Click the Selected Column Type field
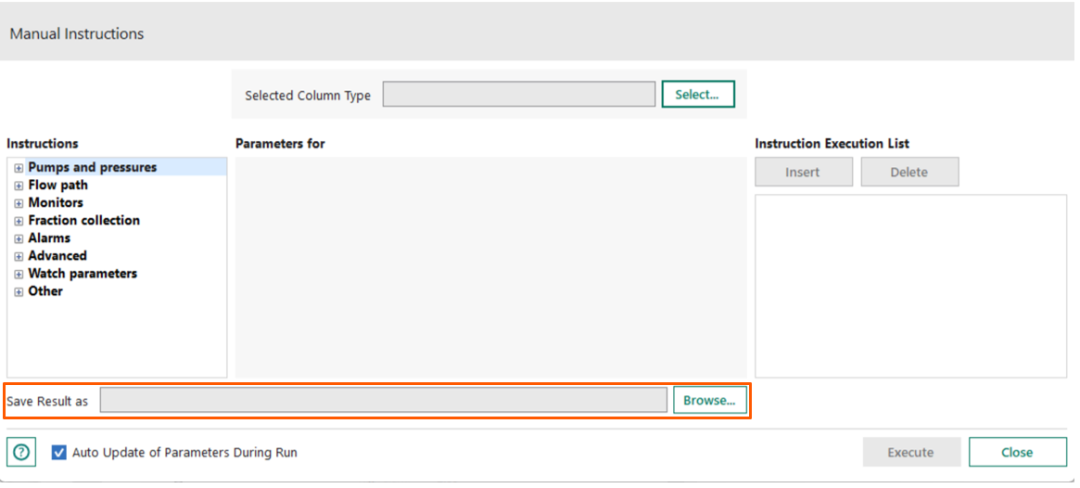 518,95
